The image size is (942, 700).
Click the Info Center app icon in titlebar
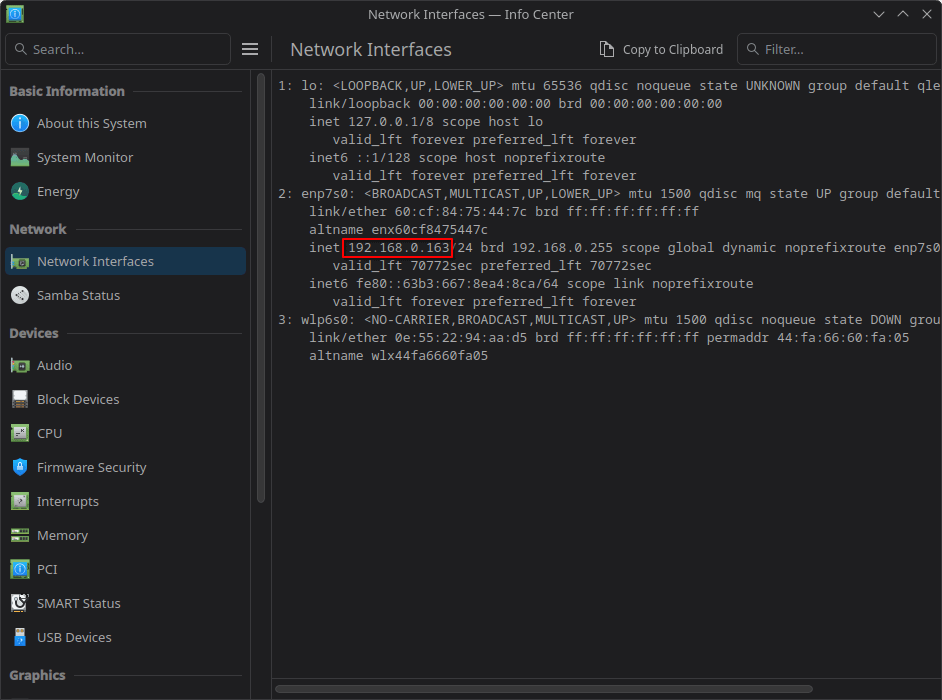coord(15,14)
